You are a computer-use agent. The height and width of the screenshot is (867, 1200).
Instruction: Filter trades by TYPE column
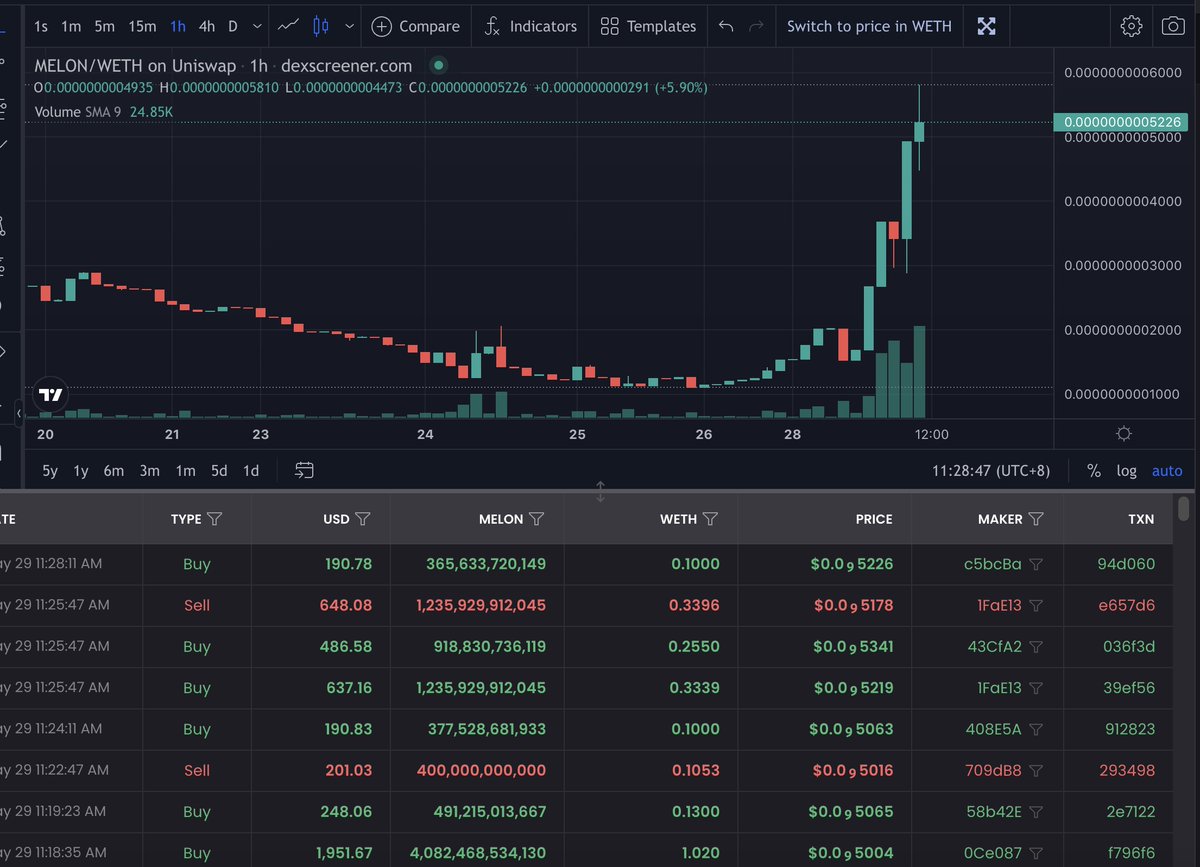[x=214, y=519]
